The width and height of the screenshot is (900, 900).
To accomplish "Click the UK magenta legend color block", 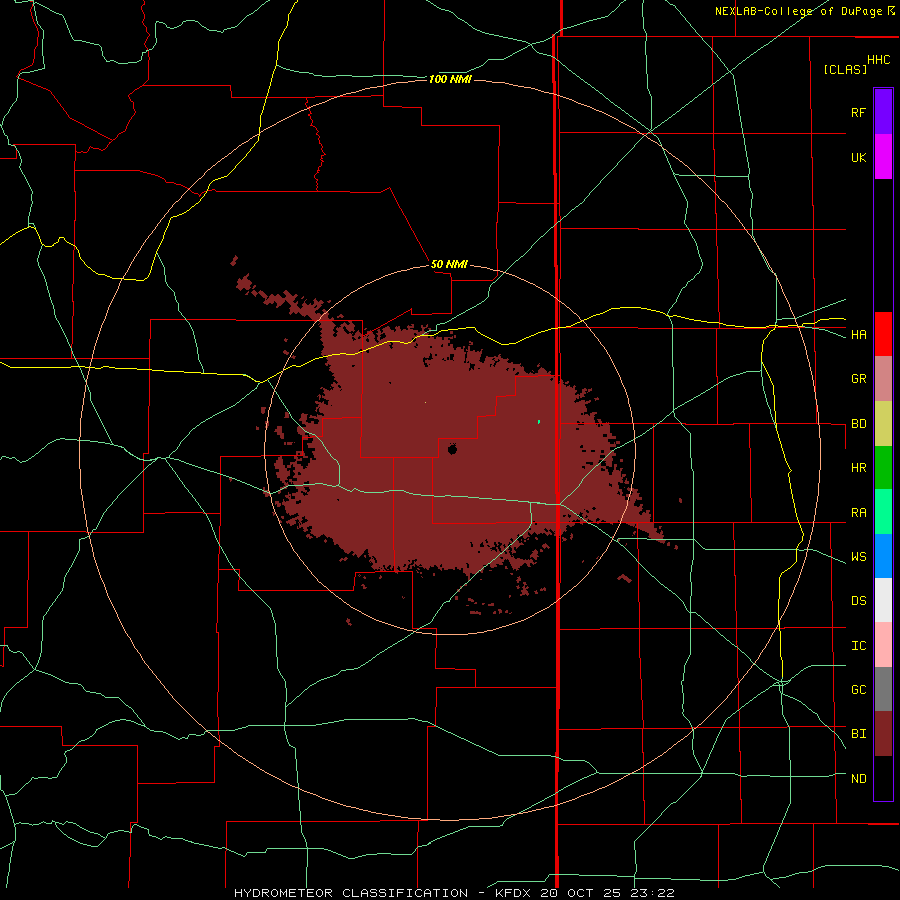I will (883, 157).
